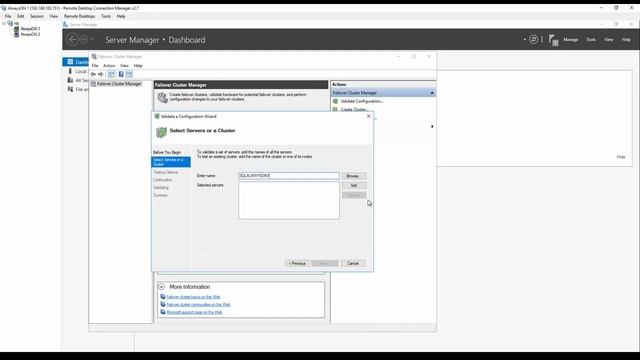The image size is (640, 360).
Task: Click the Previous button in the wizard
Action: click(x=297, y=263)
